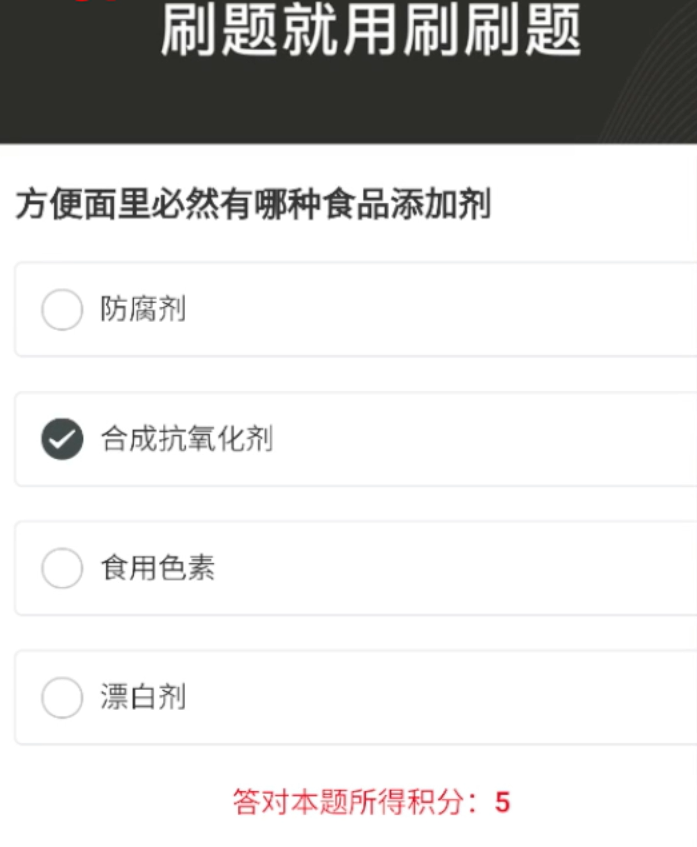Click the white checkmark icon inside 合成抗氧化剂 circle
The width and height of the screenshot is (697, 847).
[62, 440]
